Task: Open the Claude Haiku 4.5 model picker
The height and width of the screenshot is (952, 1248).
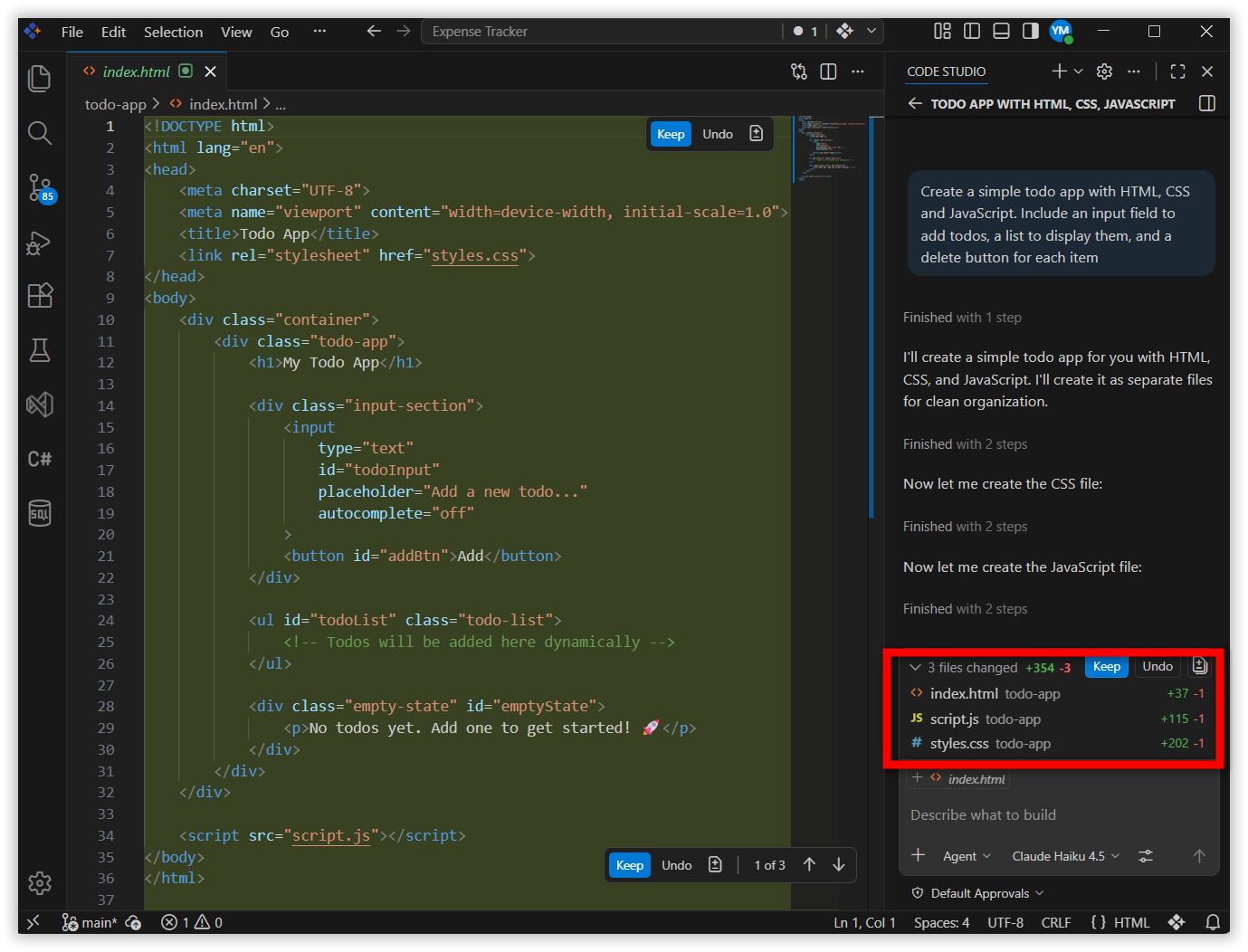Action: click(x=1065, y=856)
